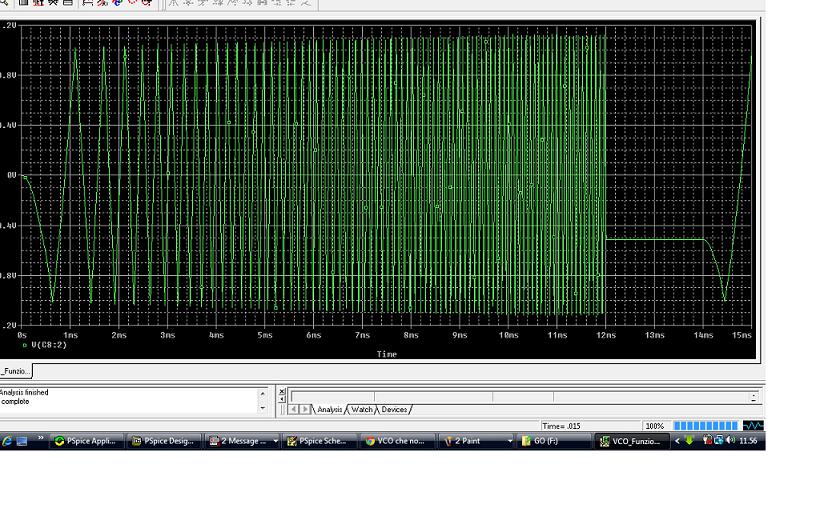Switch to the Analysis tab

[x=329, y=409]
